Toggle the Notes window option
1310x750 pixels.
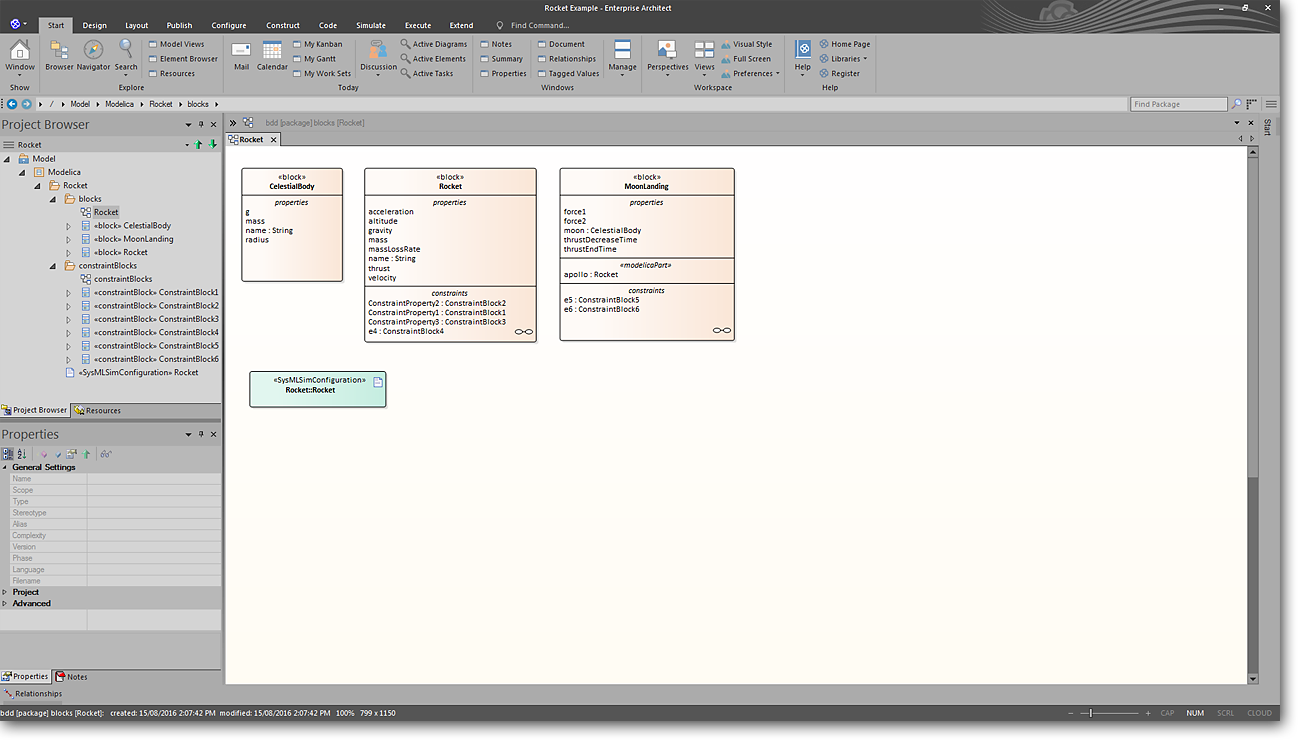(496, 44)
